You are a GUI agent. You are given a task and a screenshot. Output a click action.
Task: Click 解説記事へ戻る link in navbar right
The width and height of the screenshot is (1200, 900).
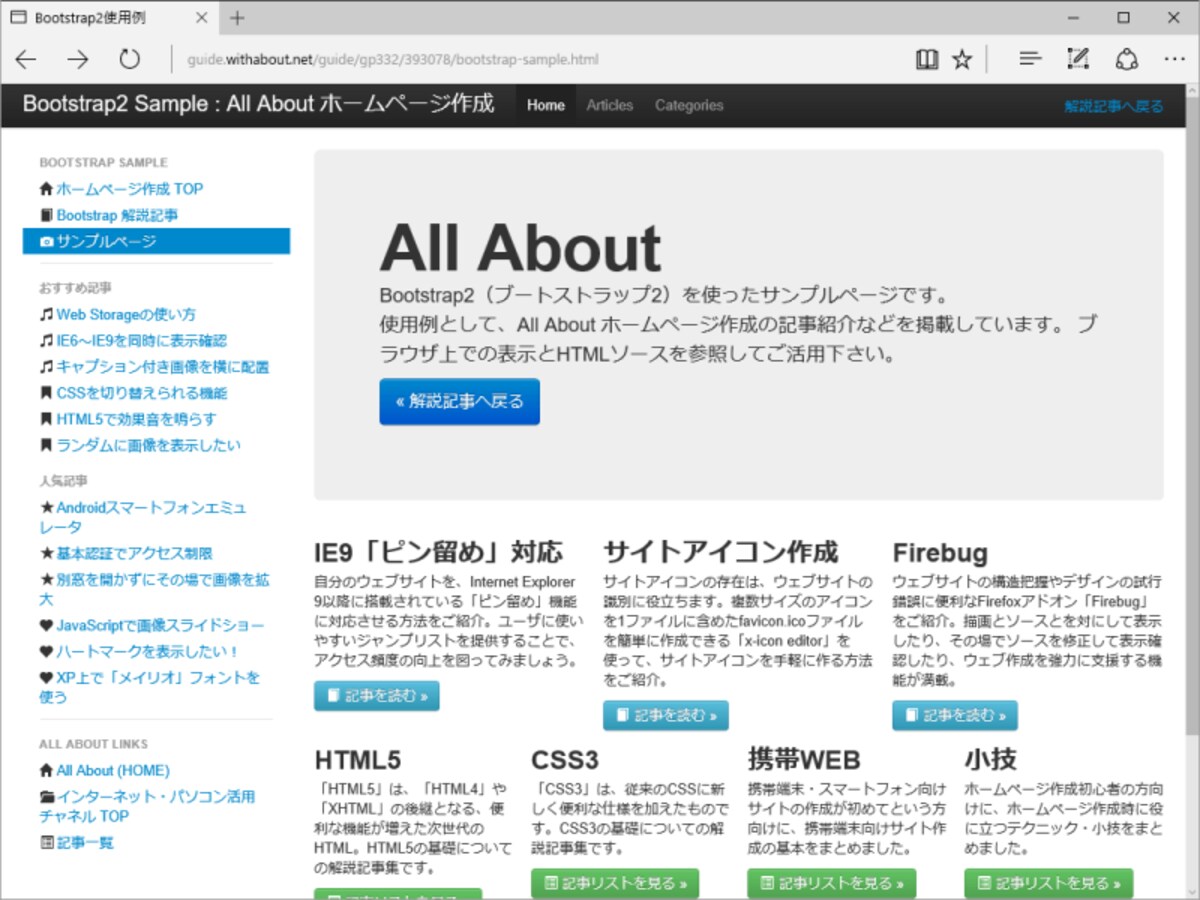tap(1114, 106)
